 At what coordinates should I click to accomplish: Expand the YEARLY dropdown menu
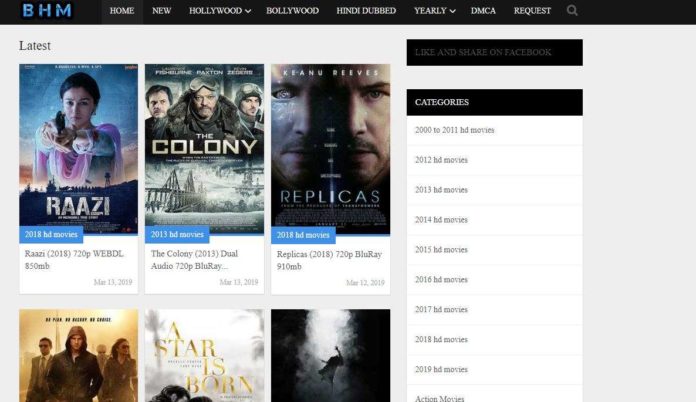(435, 11)
